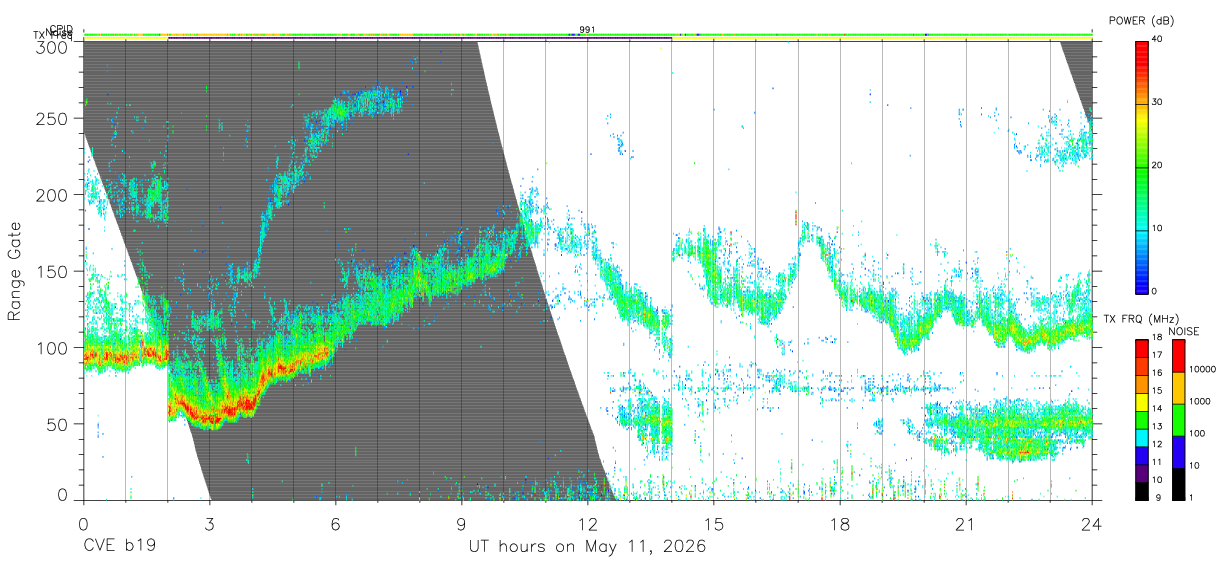1228x567 pixels.
Task: Click the 1000 label on NOISE scale
Action: point(1200,402)
